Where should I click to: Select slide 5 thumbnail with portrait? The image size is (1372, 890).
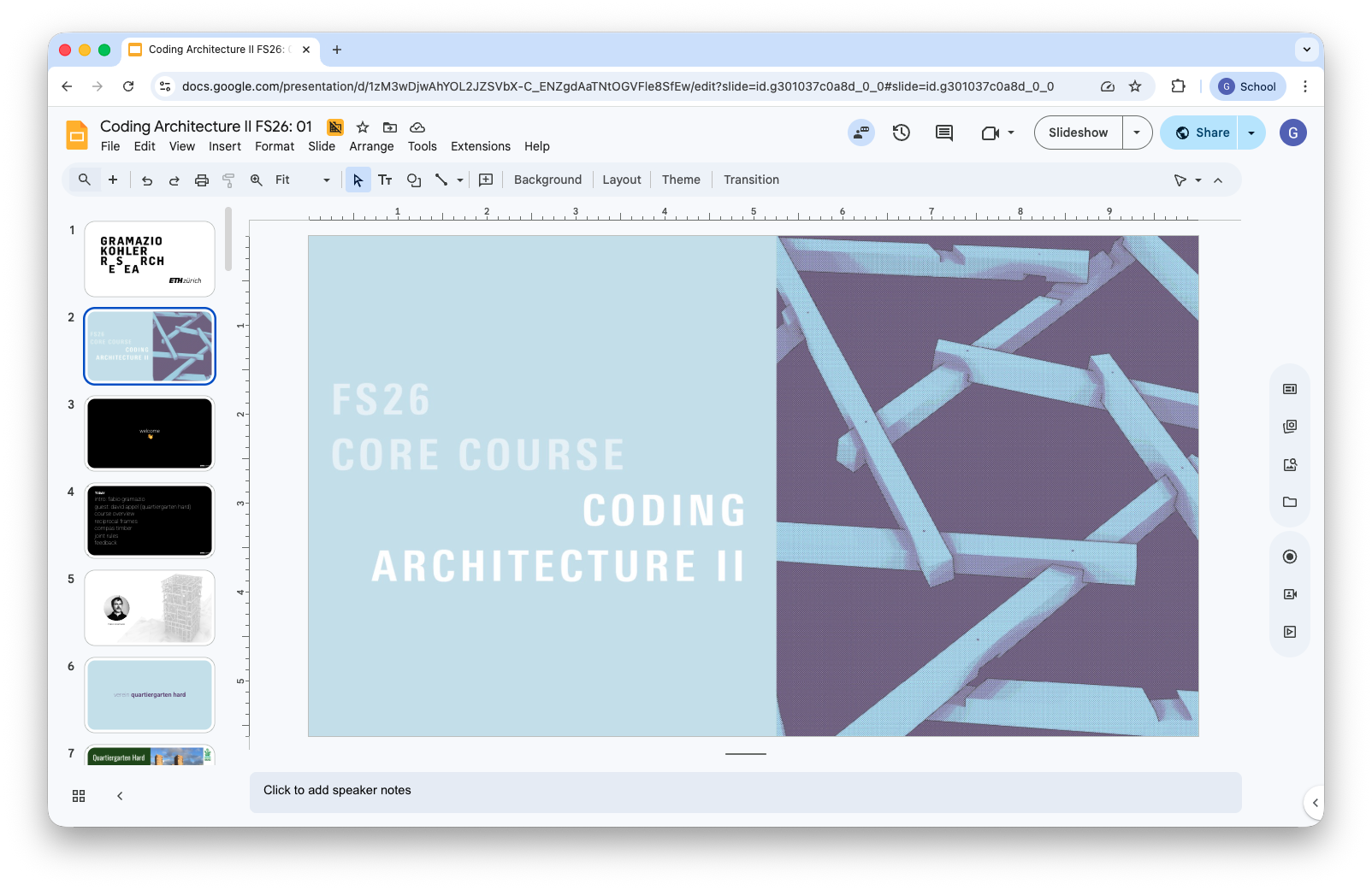pos(150,608)
